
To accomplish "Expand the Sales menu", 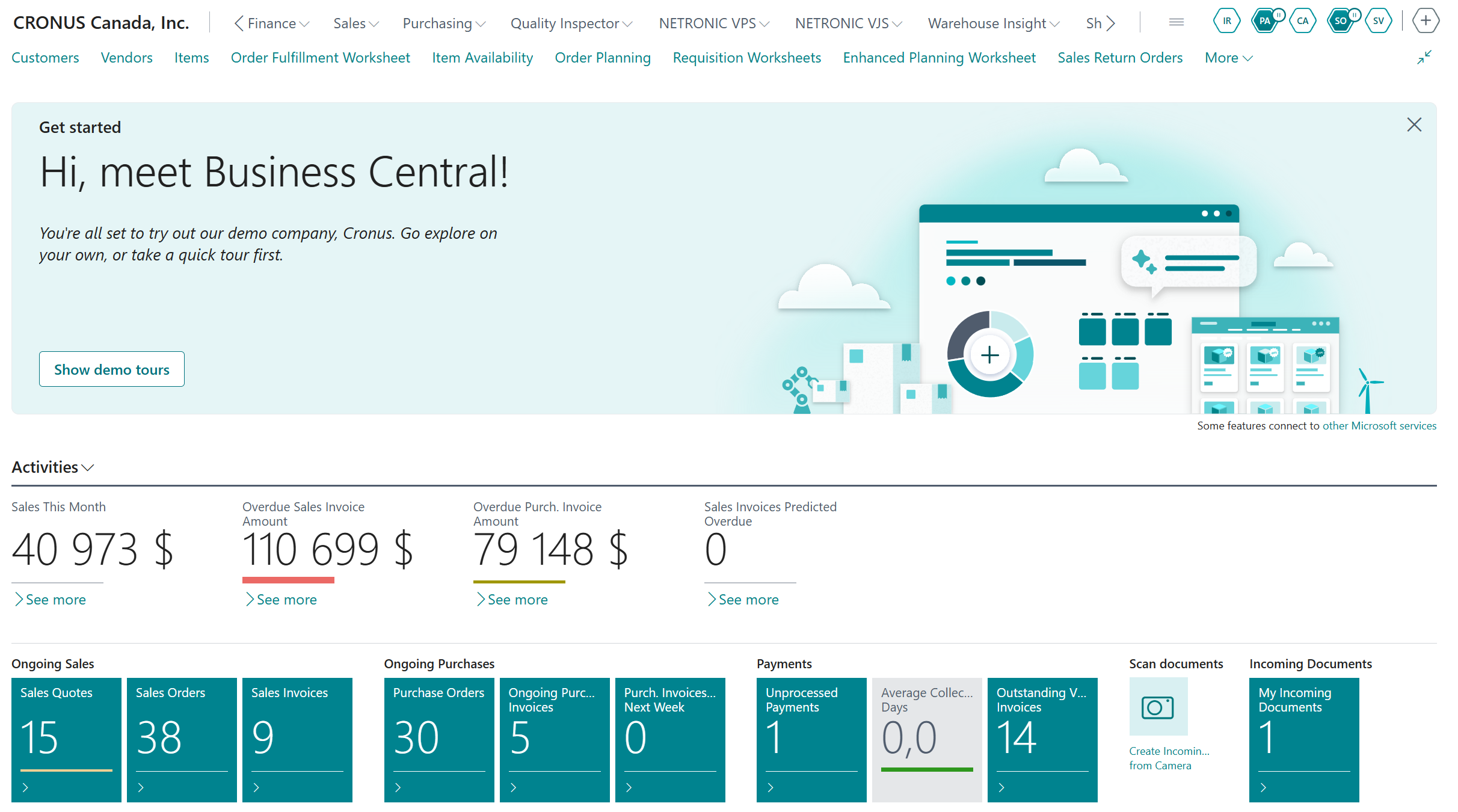I will click(356, 23).
